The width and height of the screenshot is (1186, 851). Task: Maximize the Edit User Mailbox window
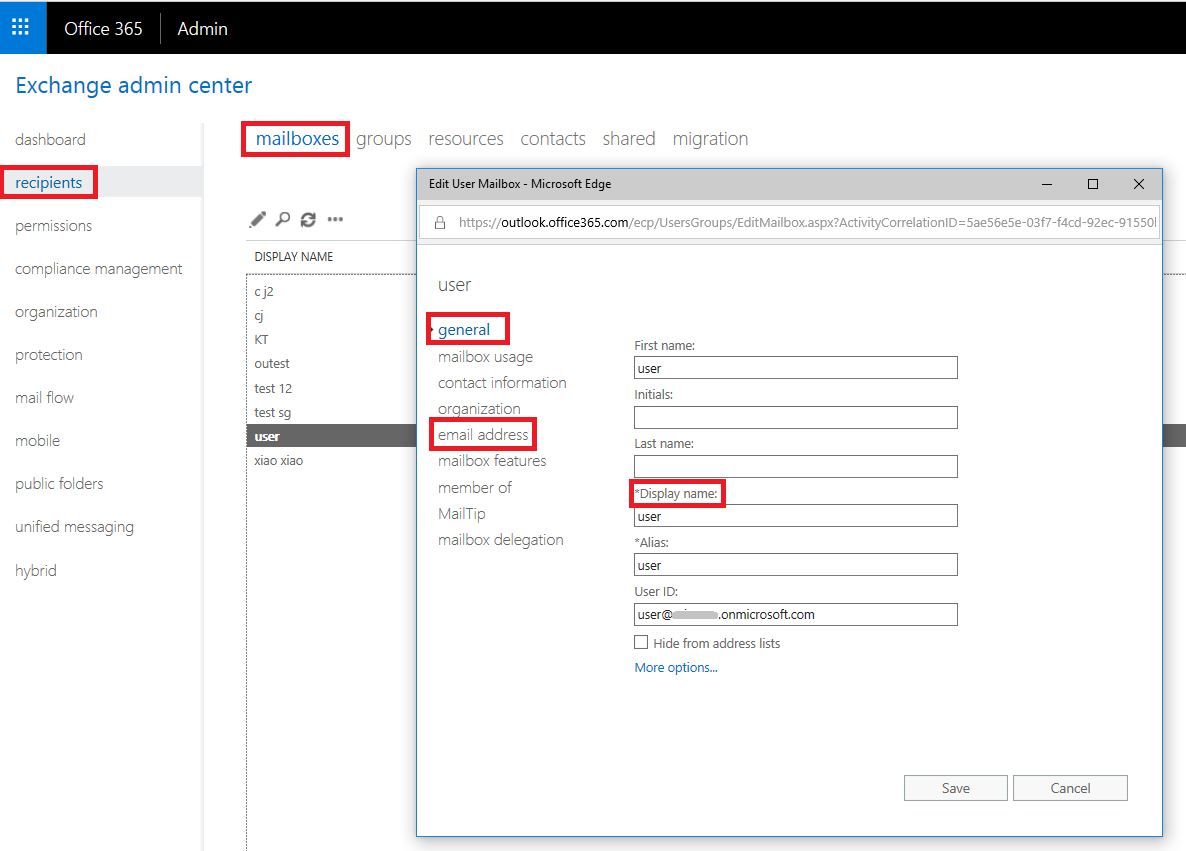[1092, 184]
